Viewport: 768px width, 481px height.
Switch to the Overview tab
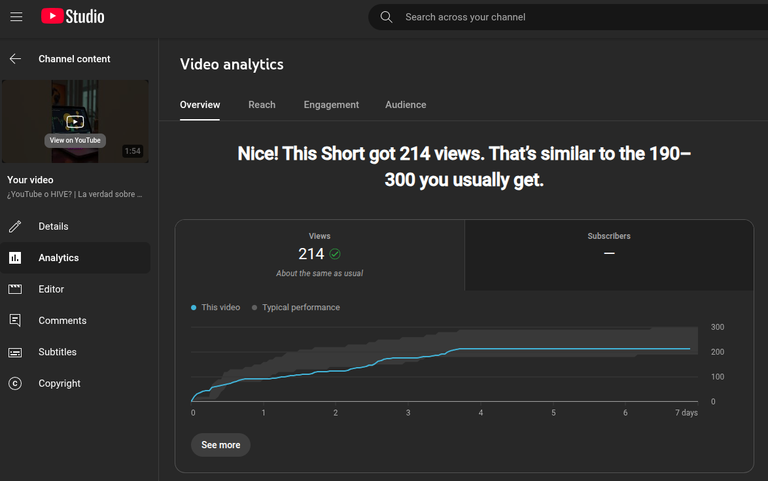(200, 105)
